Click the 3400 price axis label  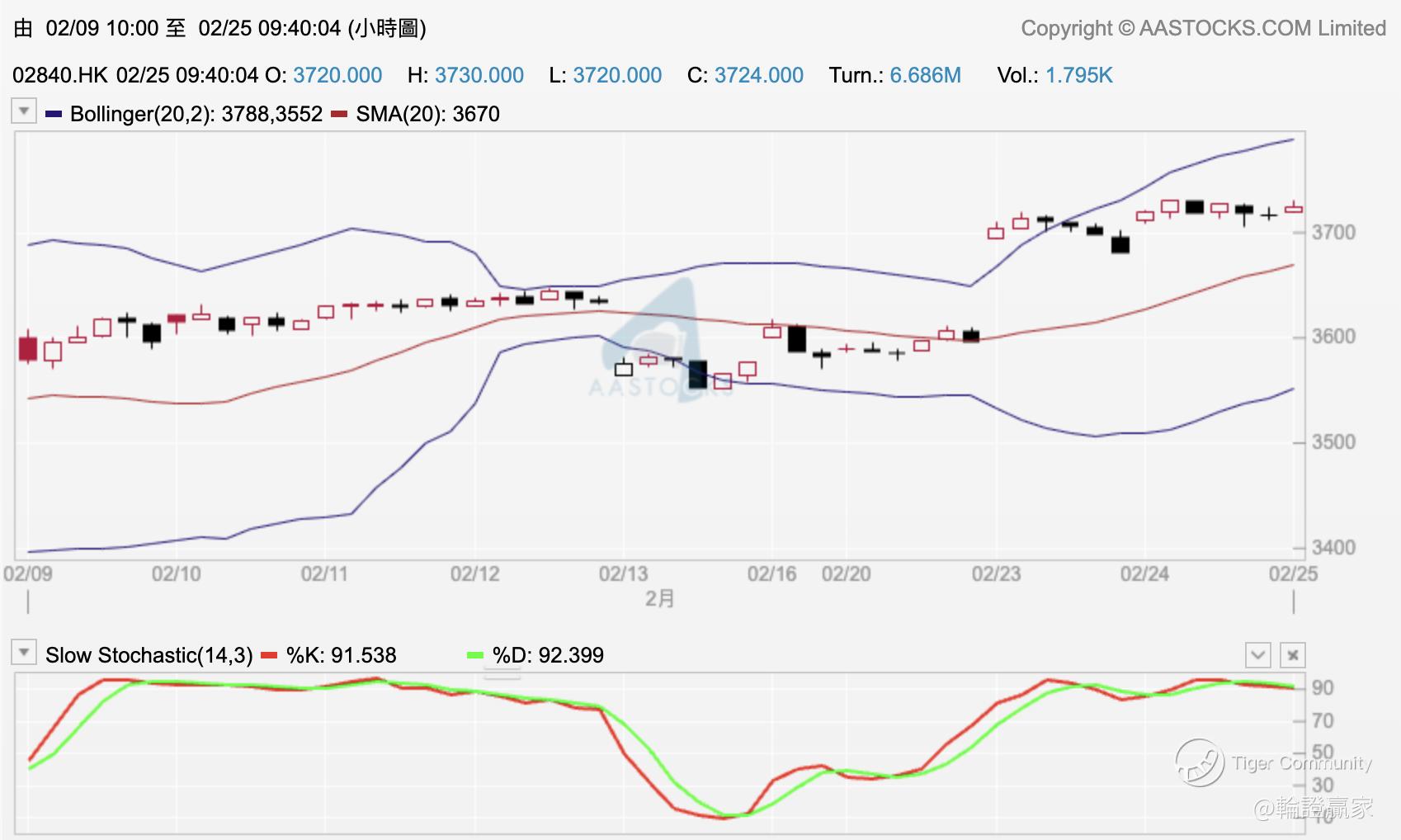click(1334, 548)
